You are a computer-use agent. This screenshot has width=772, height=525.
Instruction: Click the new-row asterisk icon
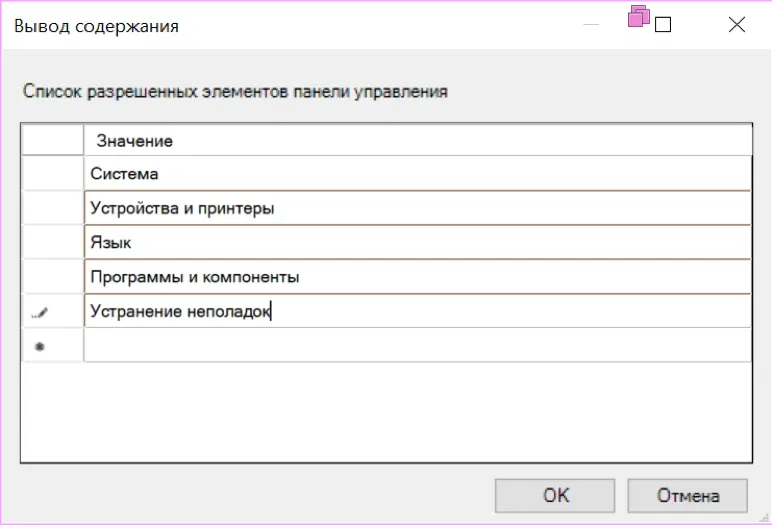pyautogui.click(x=41, y=347)
